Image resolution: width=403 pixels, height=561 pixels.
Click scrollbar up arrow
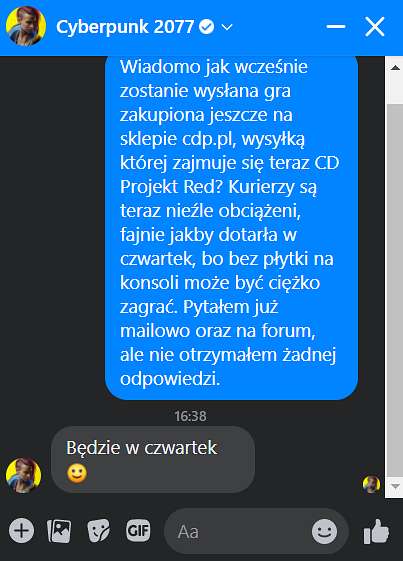point(395,68)
